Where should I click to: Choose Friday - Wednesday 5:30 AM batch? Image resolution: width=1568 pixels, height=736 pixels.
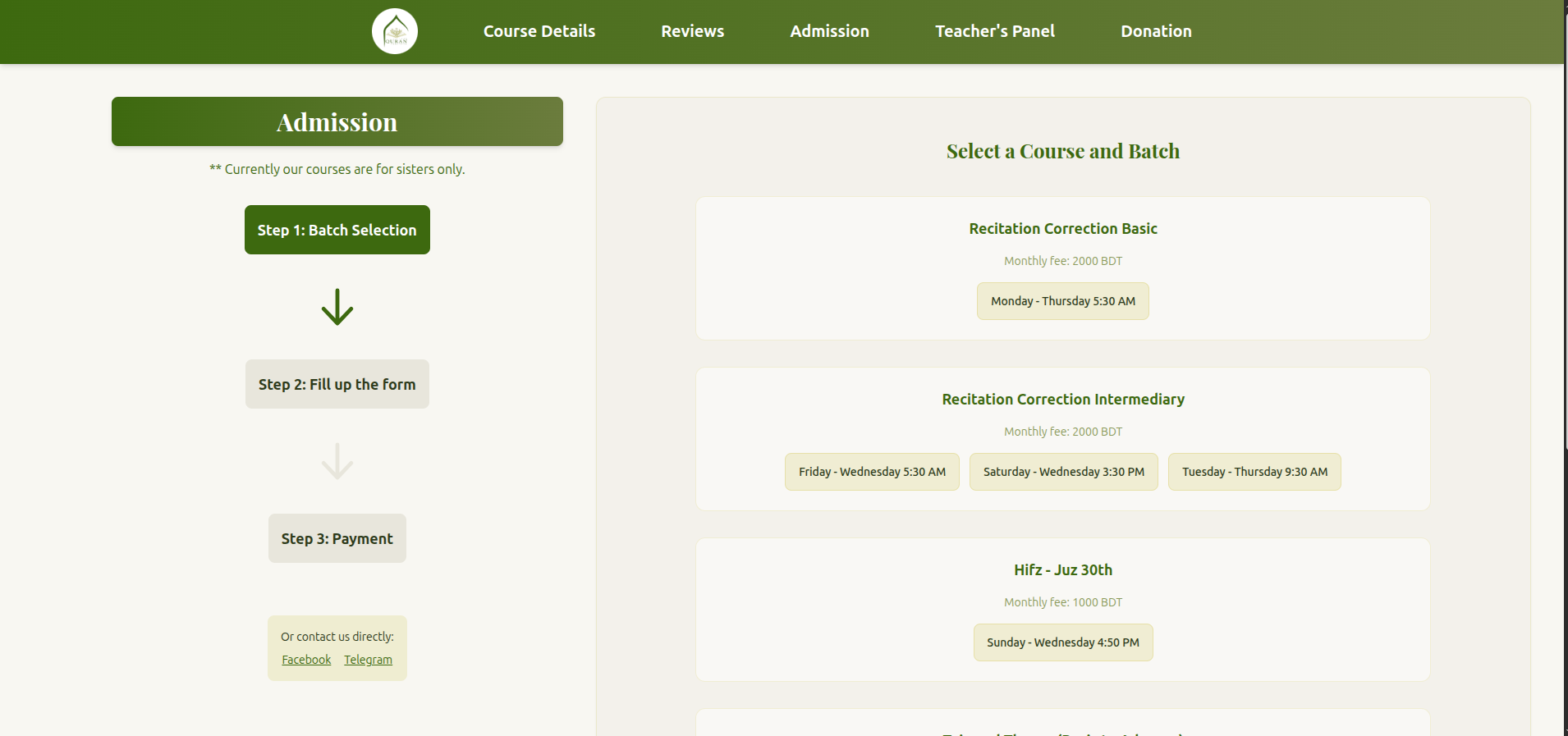click(872, 472)
